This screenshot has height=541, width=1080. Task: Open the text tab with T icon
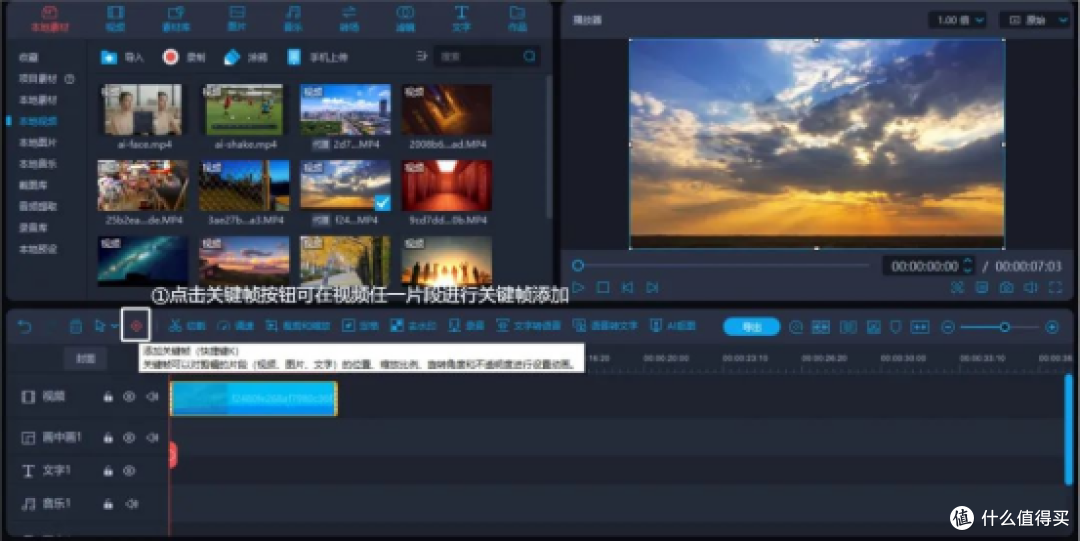[461, 19]
